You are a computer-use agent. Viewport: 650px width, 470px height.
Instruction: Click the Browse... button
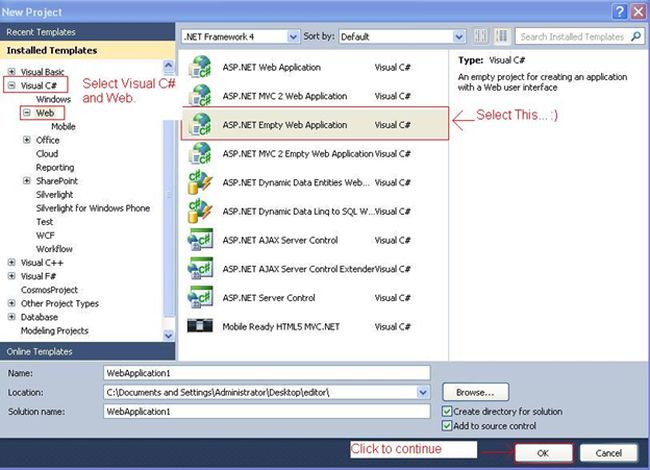click(475, 392)
